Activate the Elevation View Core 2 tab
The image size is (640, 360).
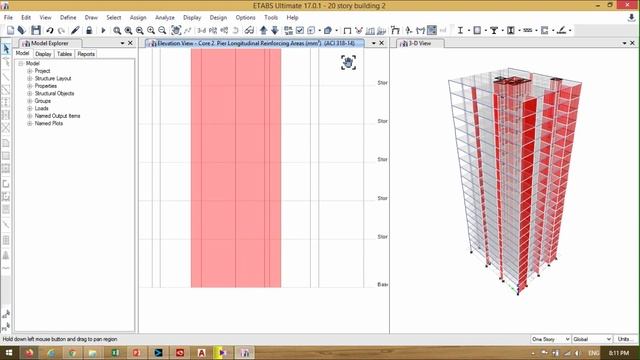255,43
